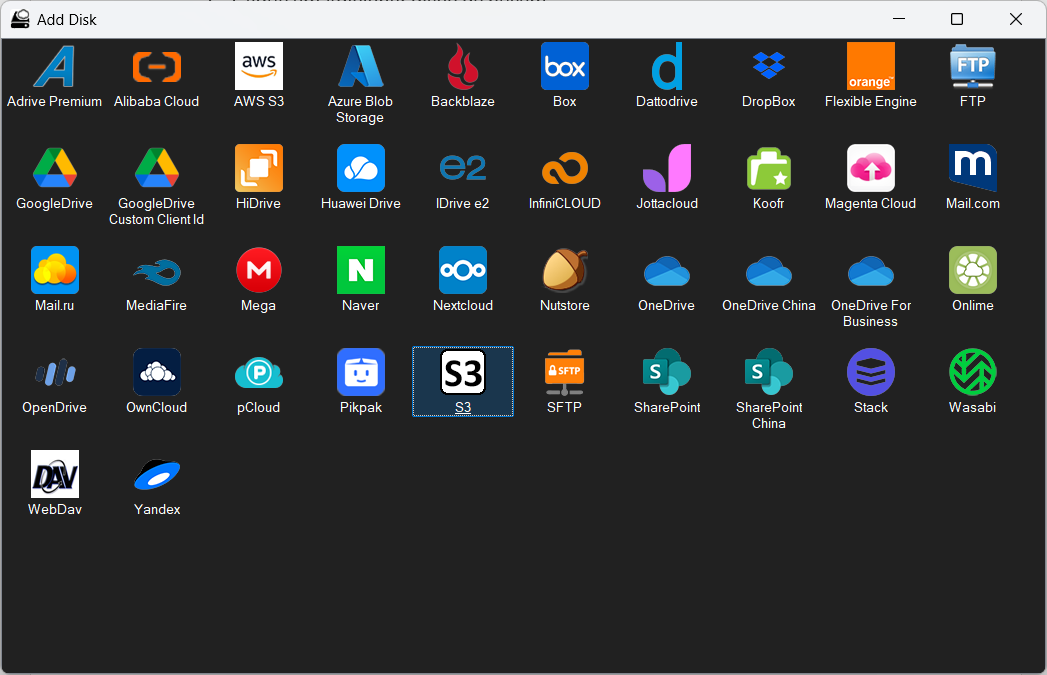Click the Add Disk title bar icon
This screenshot has width=1047, height=675.
20,19
